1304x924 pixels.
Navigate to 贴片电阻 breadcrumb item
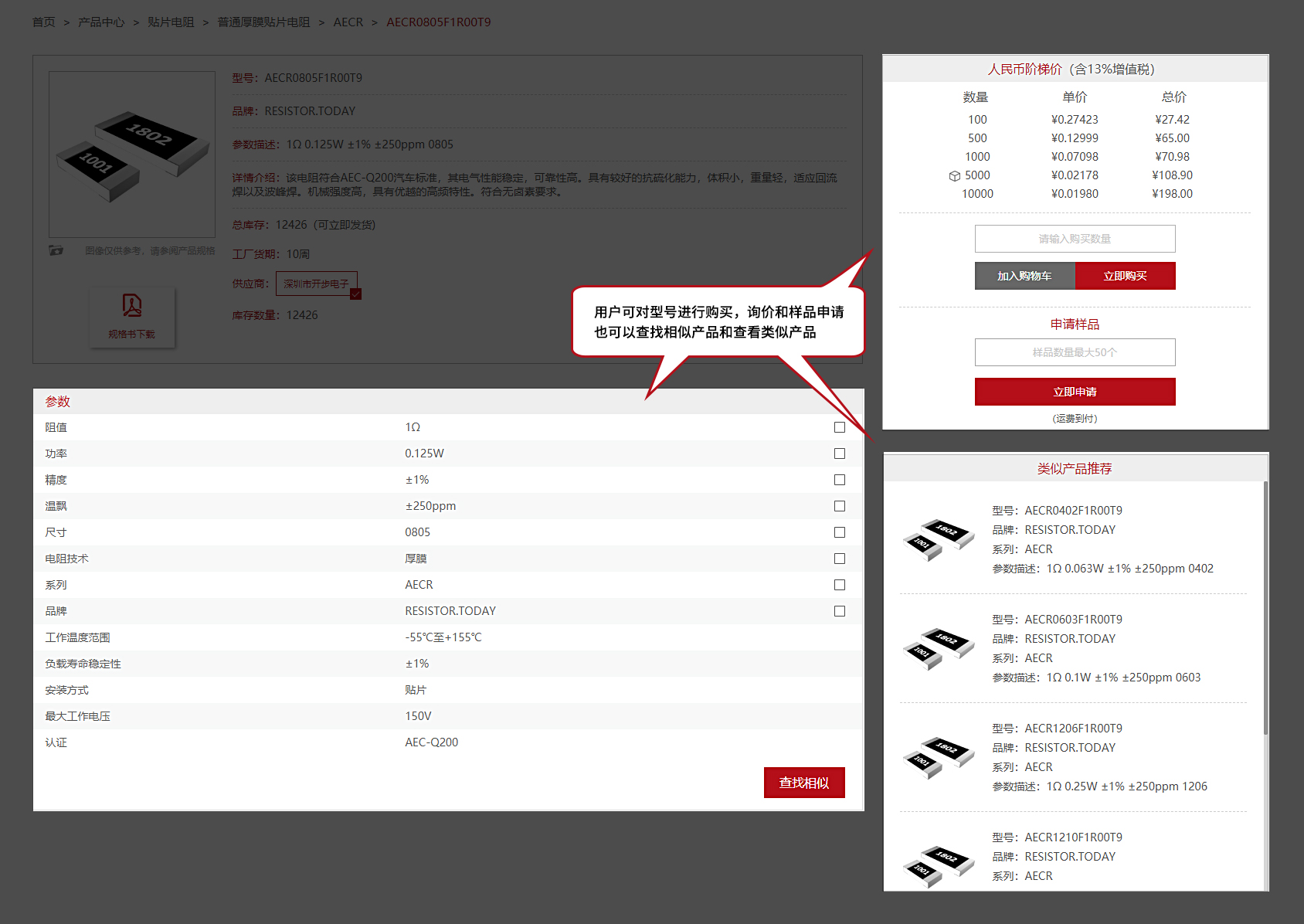171,22
